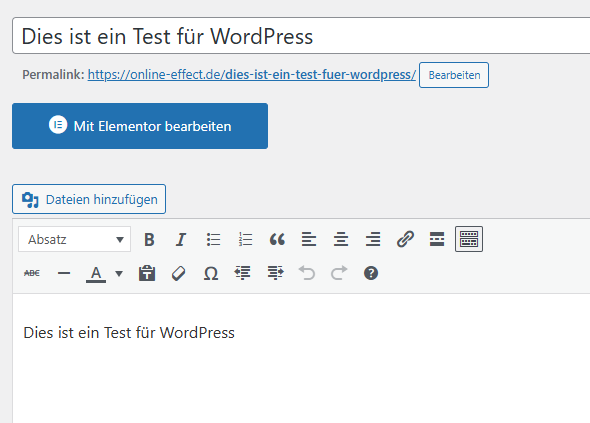
Task: Undo the last edit
Action: tap(307, 273)
